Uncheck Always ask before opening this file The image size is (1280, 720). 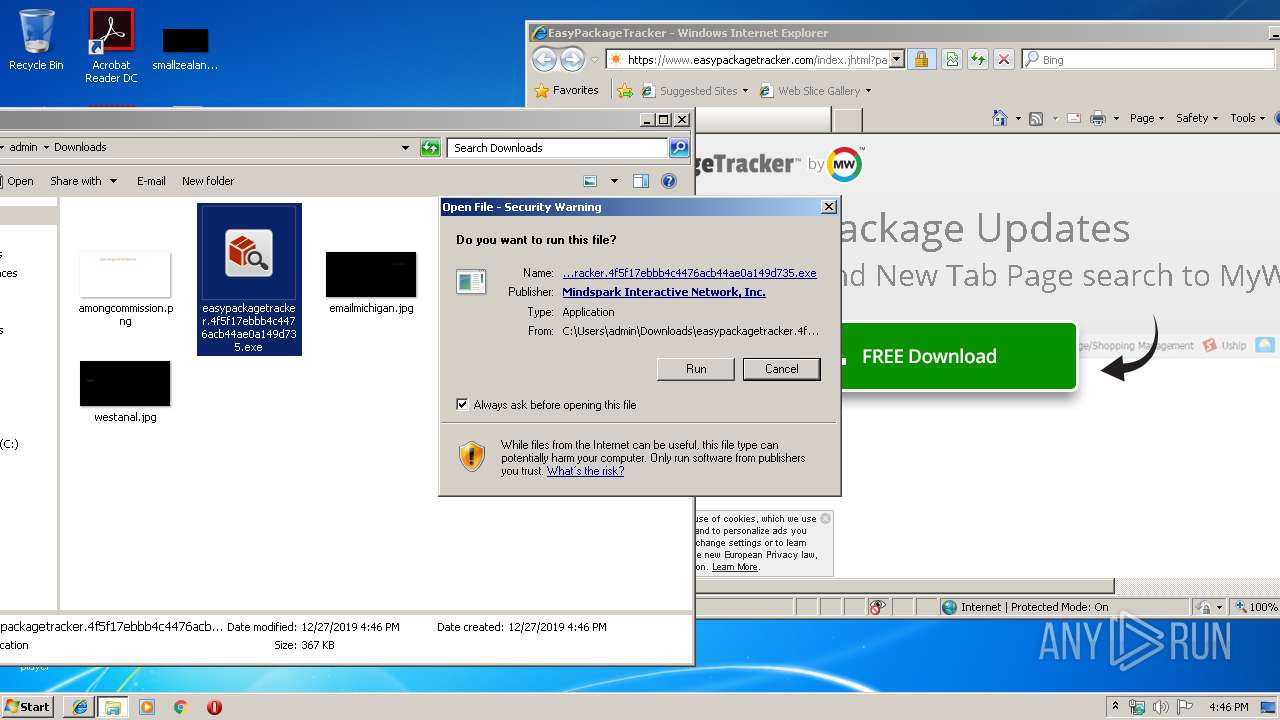pos(462,405)
